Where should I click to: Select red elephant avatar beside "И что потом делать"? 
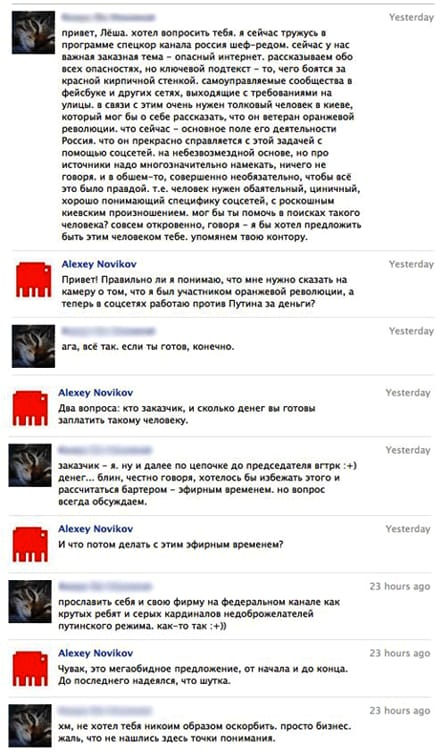pyautogui.click(x=30, y=544)
